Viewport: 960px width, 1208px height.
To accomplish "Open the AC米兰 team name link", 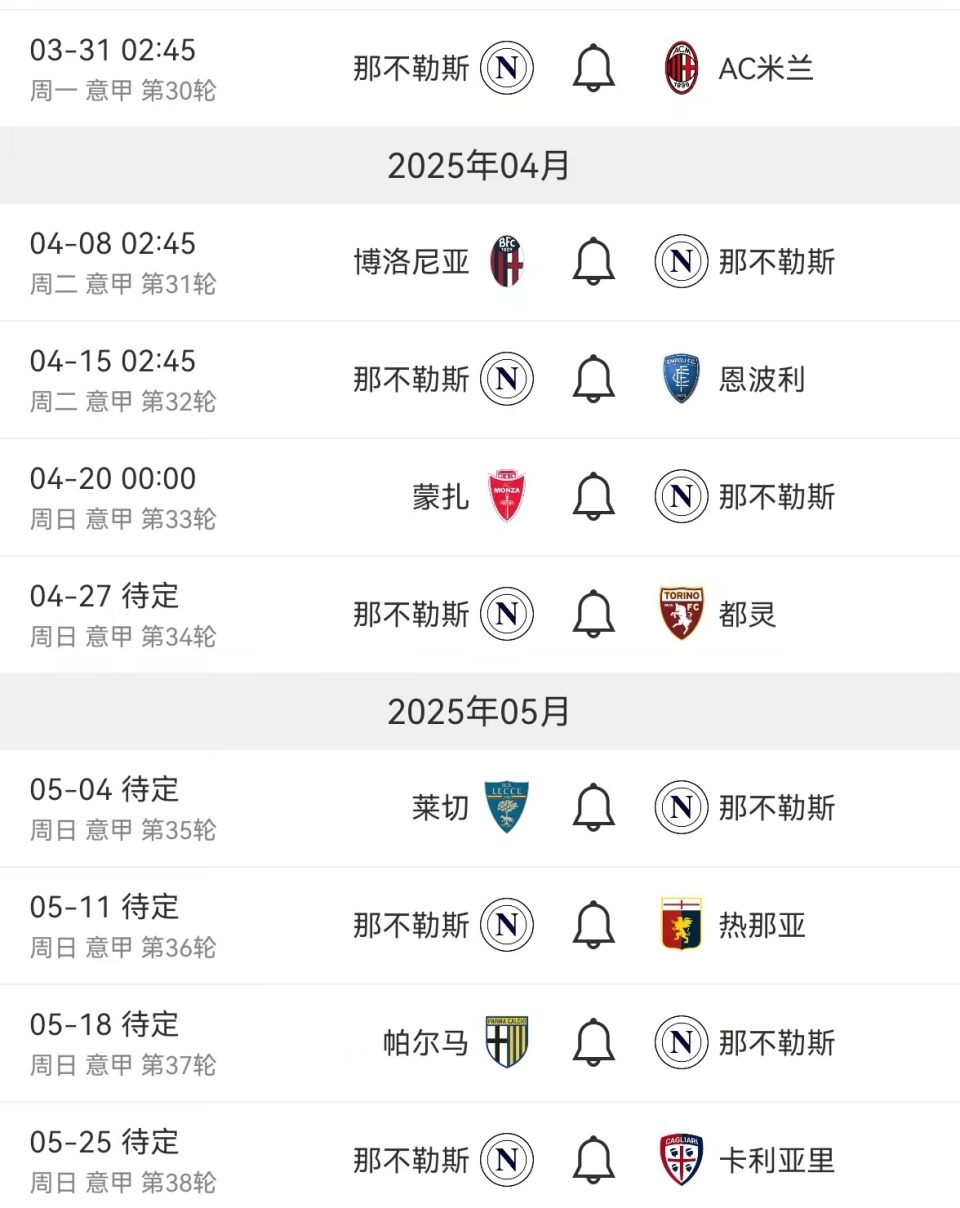I will click(766, 69).
